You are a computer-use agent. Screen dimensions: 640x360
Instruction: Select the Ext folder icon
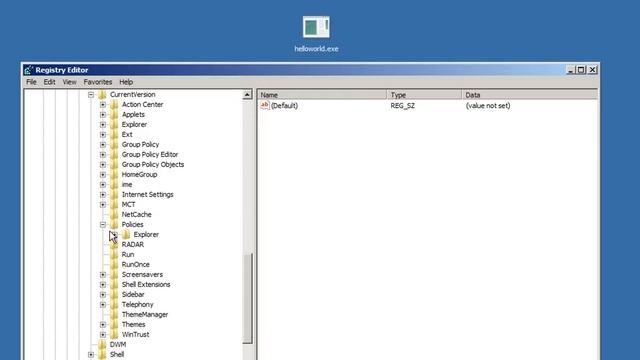pyautogui.click(x=114, y=135)
